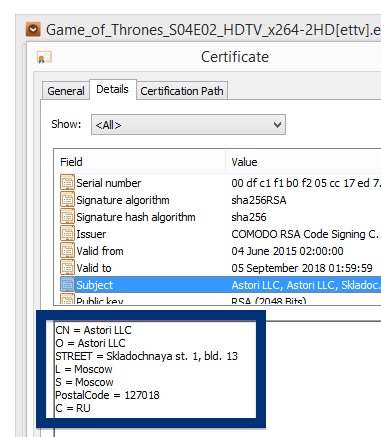Click the sha256 hash value
The image size is (381, 437).
(x=249, y=217)
